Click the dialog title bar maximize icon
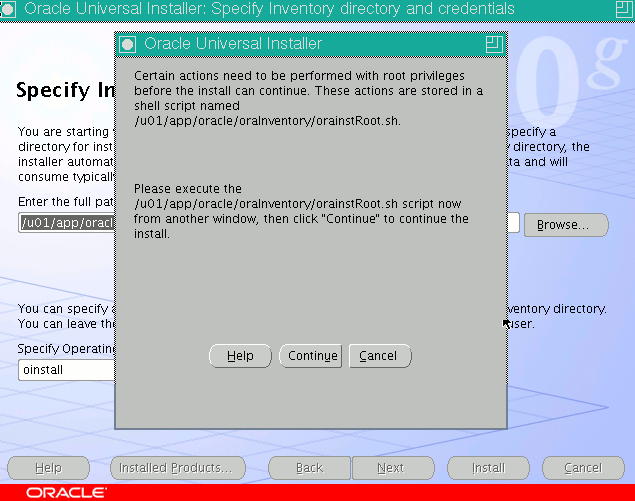The width and height of the screenshot is (635, 501). click(x=494, y=44)
